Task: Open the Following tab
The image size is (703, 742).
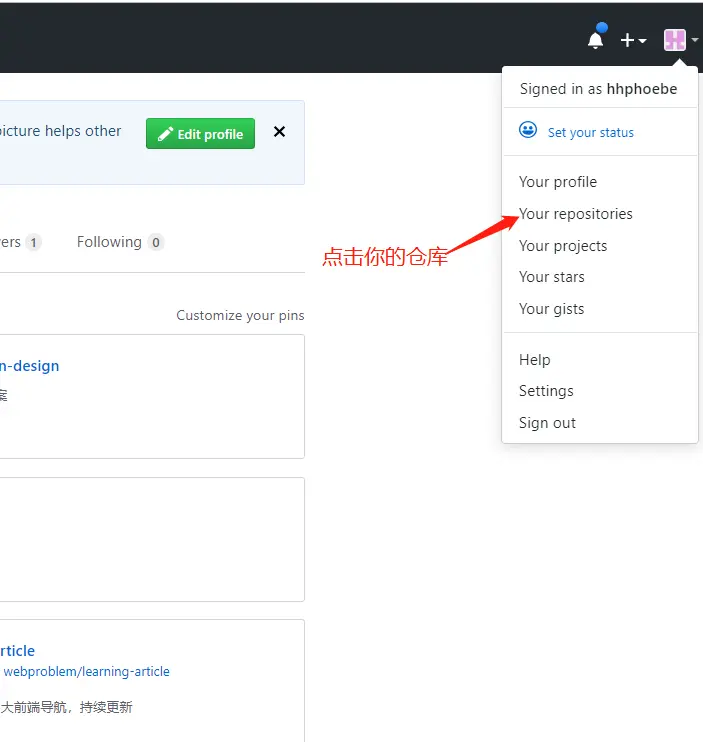Action: pyautogui.click(x=120, y=242)
